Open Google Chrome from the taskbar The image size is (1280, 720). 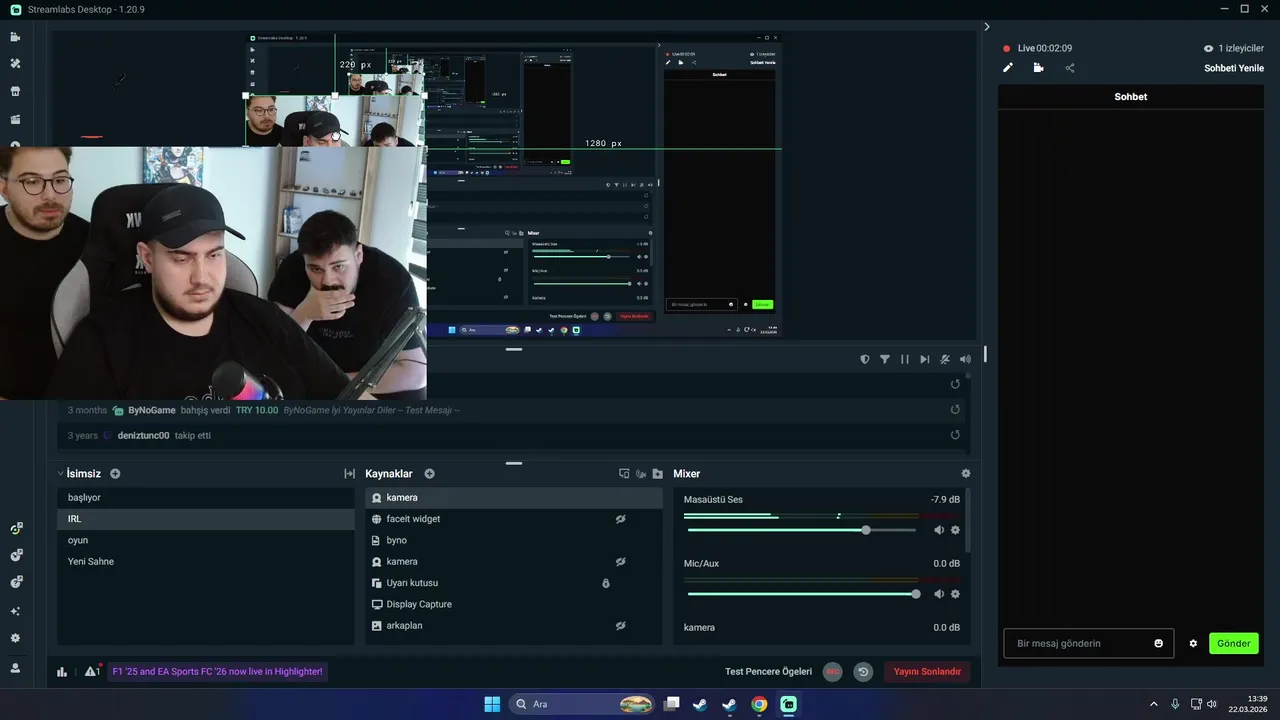759,704
